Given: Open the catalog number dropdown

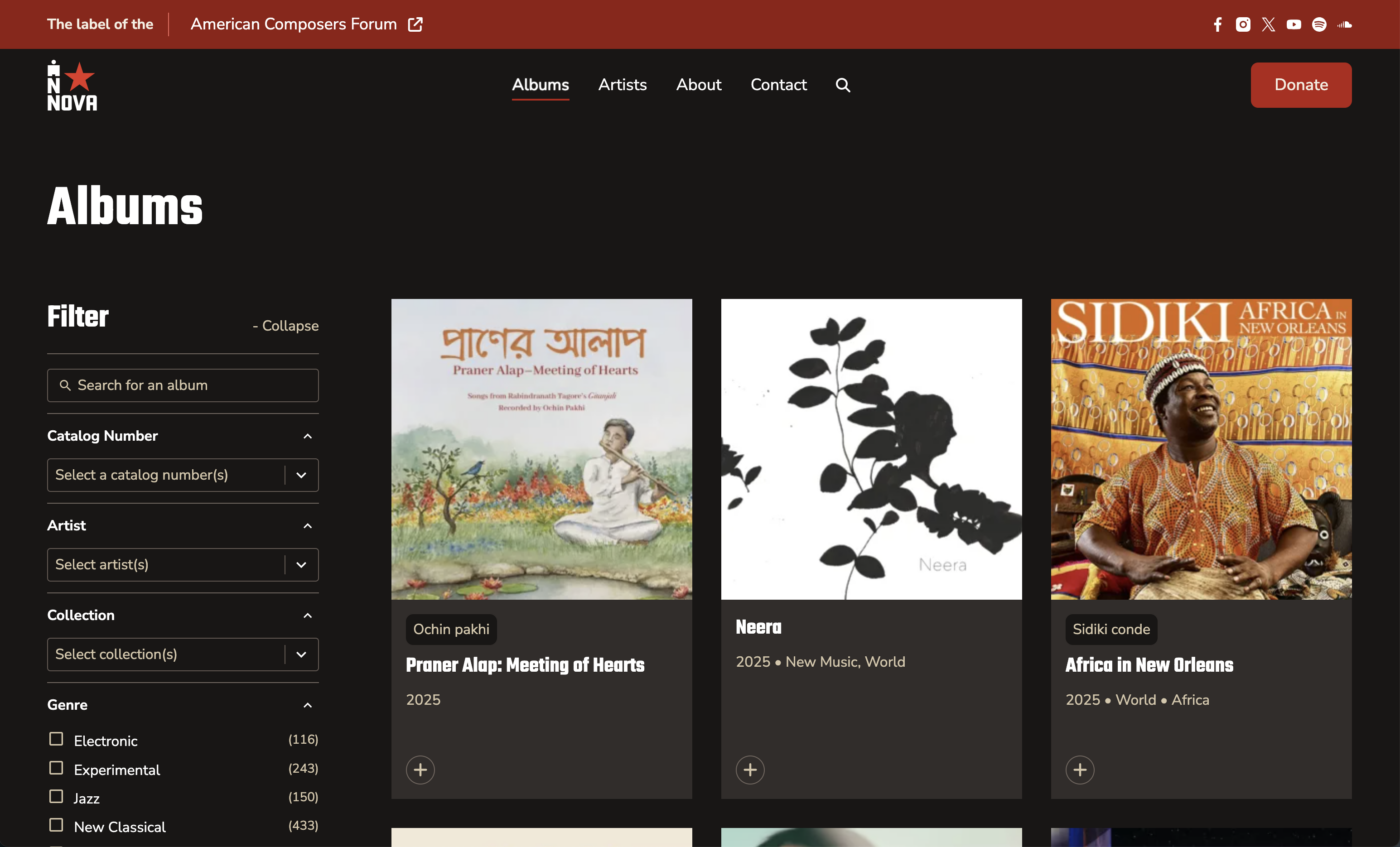Looking at the screenshot, I should click(183, 475).
